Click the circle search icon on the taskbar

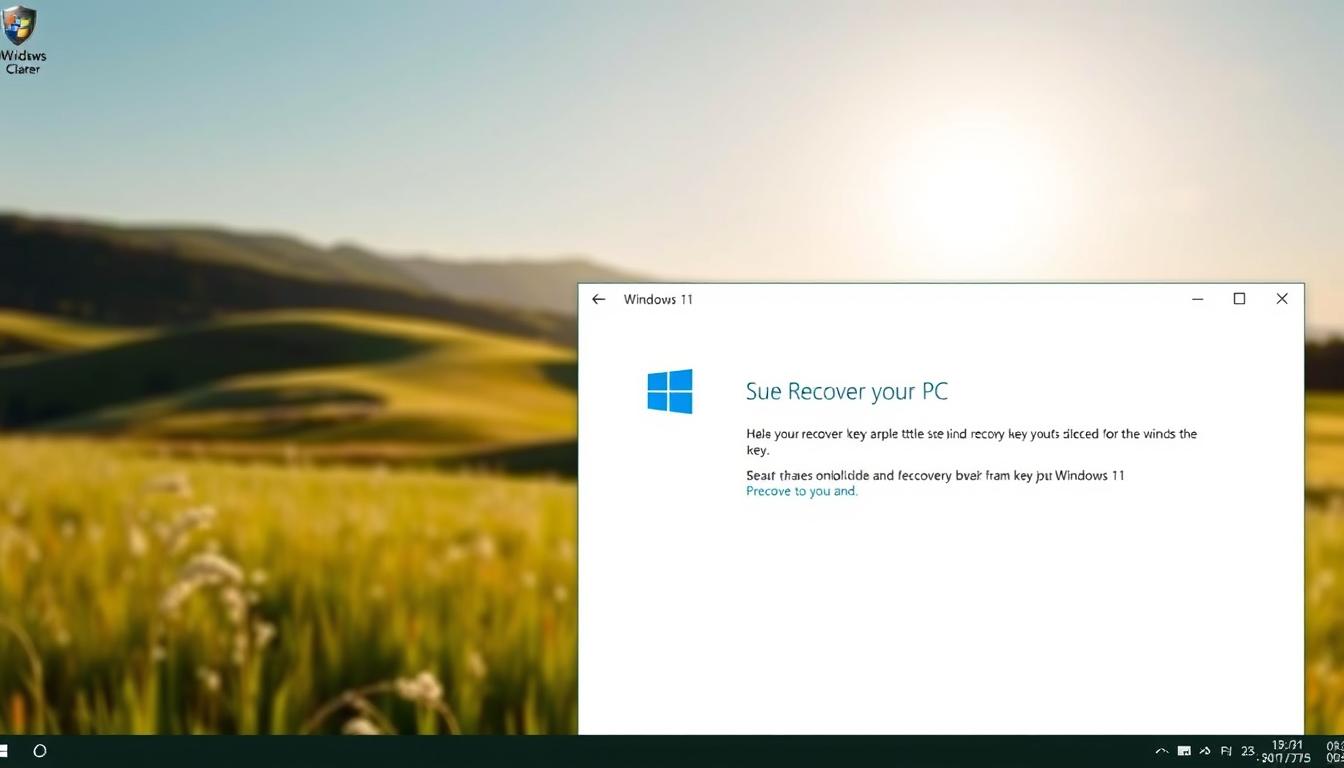coord(40,750)
